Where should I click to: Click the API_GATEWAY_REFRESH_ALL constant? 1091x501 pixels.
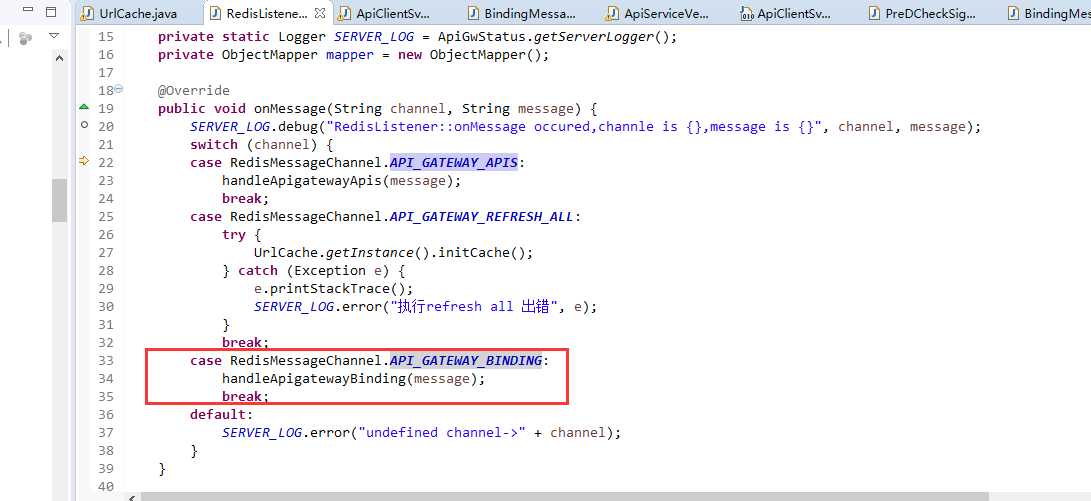[481, 216]
